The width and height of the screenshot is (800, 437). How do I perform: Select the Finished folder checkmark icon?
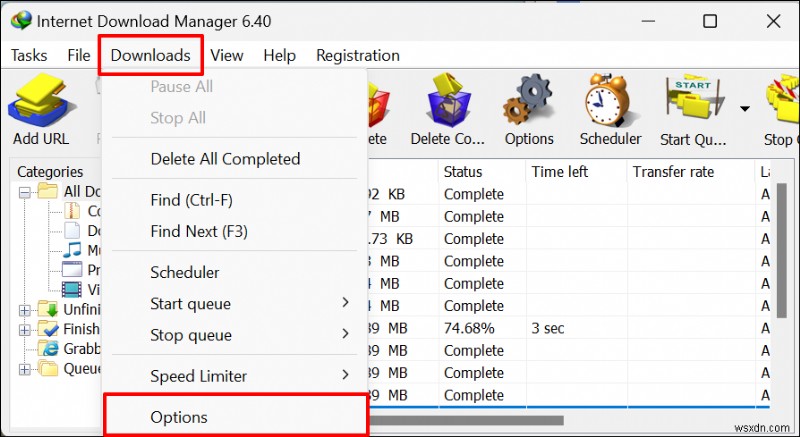tap(48, 329)
